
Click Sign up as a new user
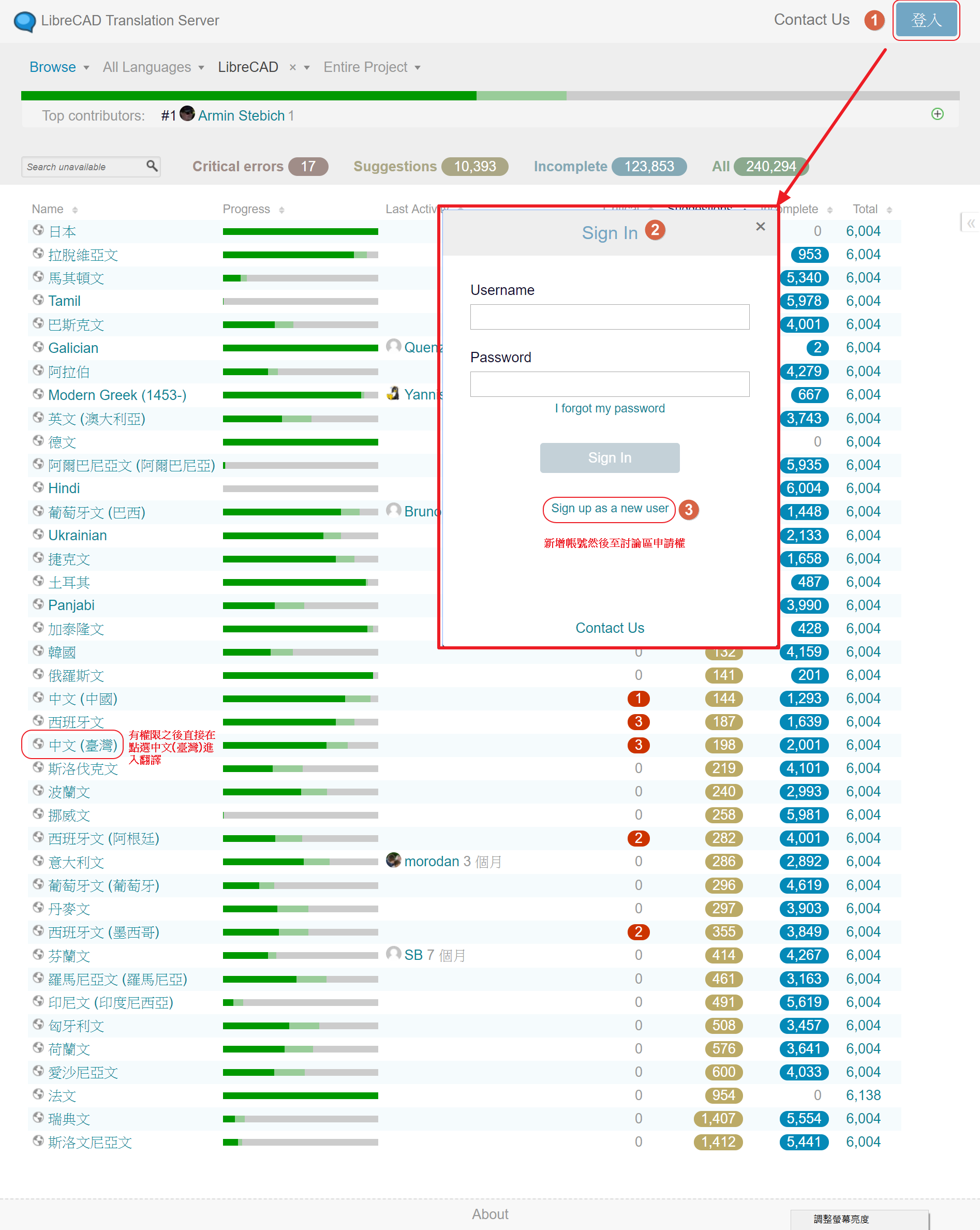(610, 508)
